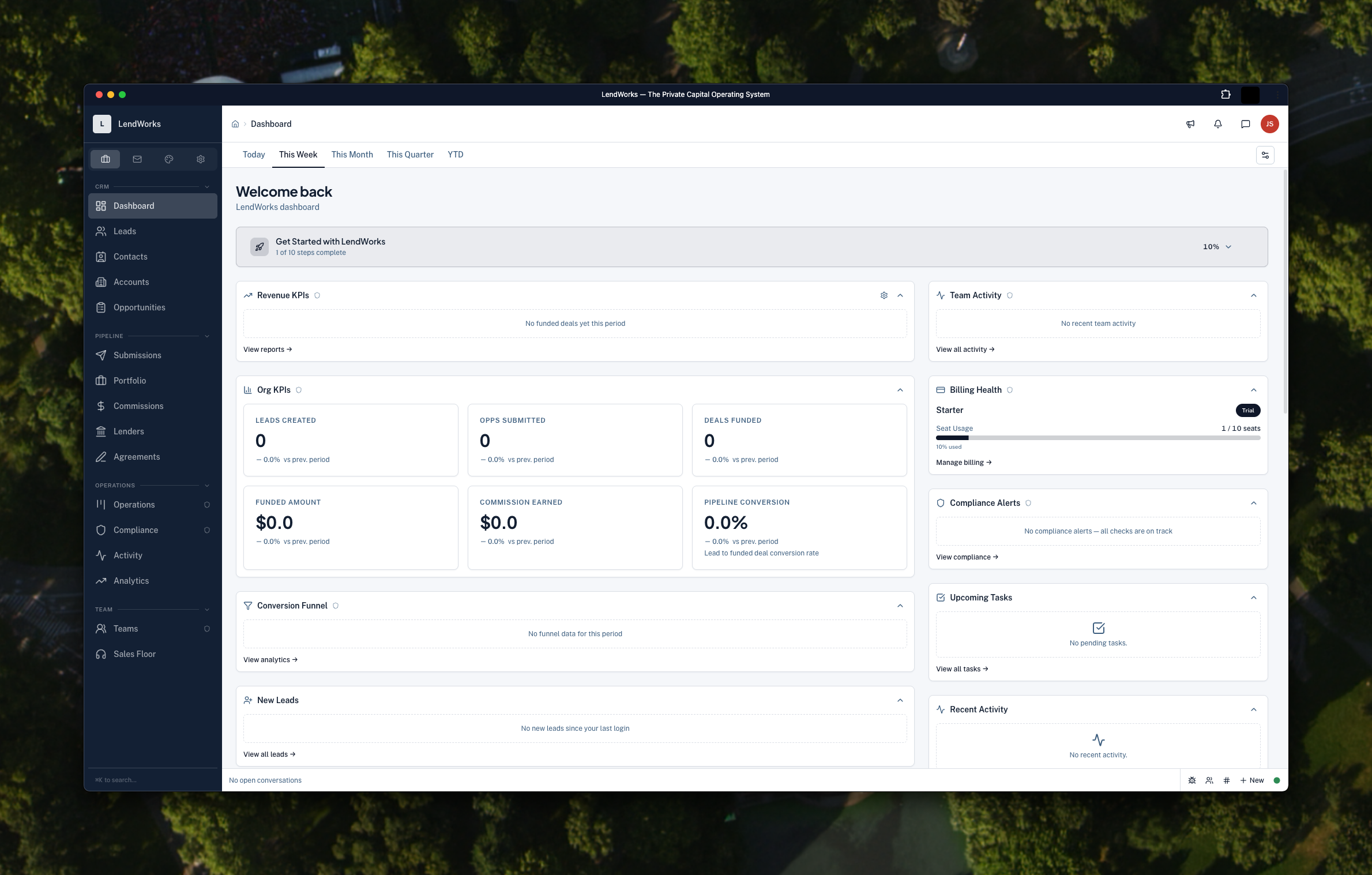Screen dimensions: 1372x875
Task: Switch to the YTD tab
Action: (456, 155)
